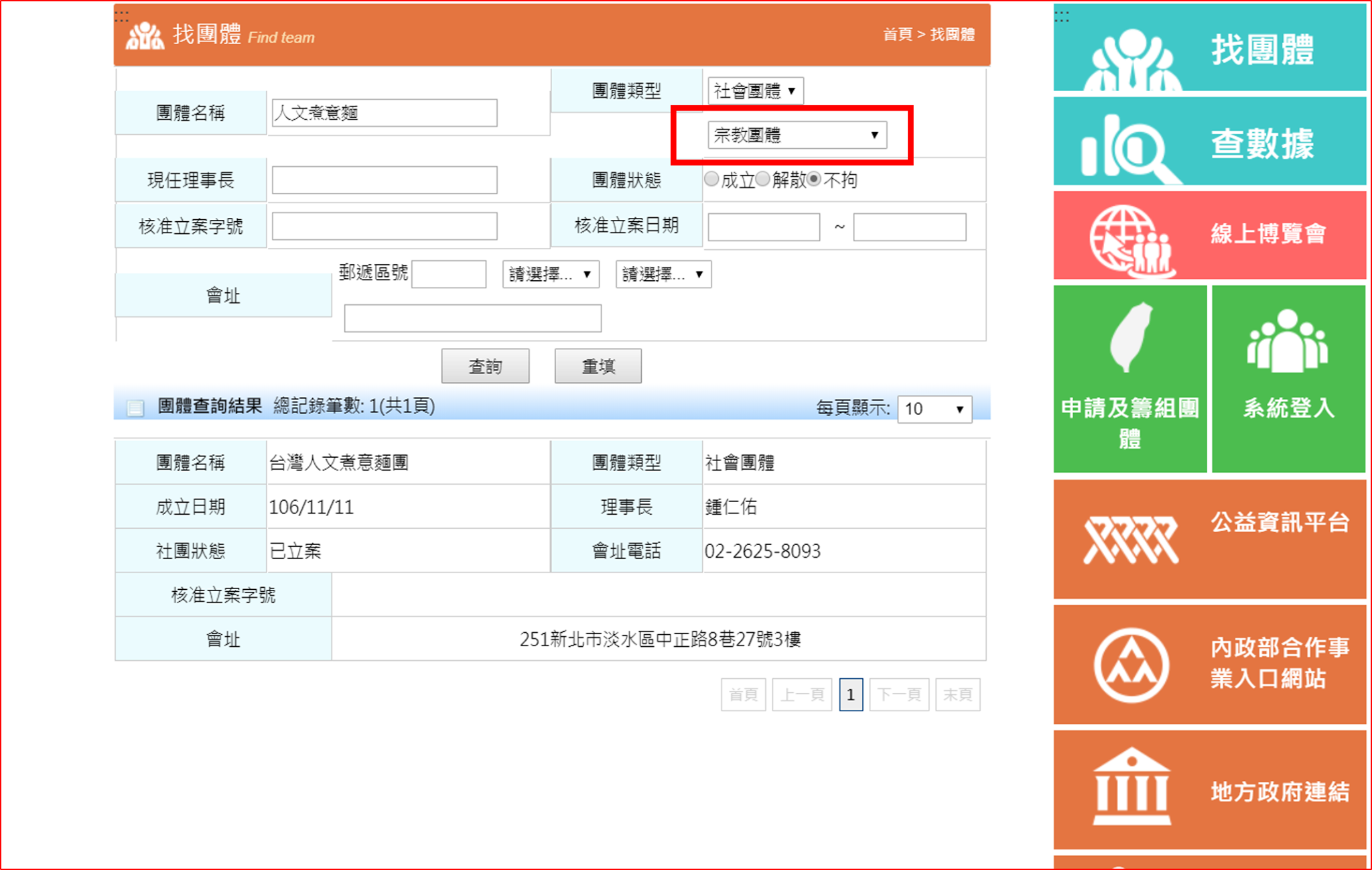Click the 會址 address text field

473,318
